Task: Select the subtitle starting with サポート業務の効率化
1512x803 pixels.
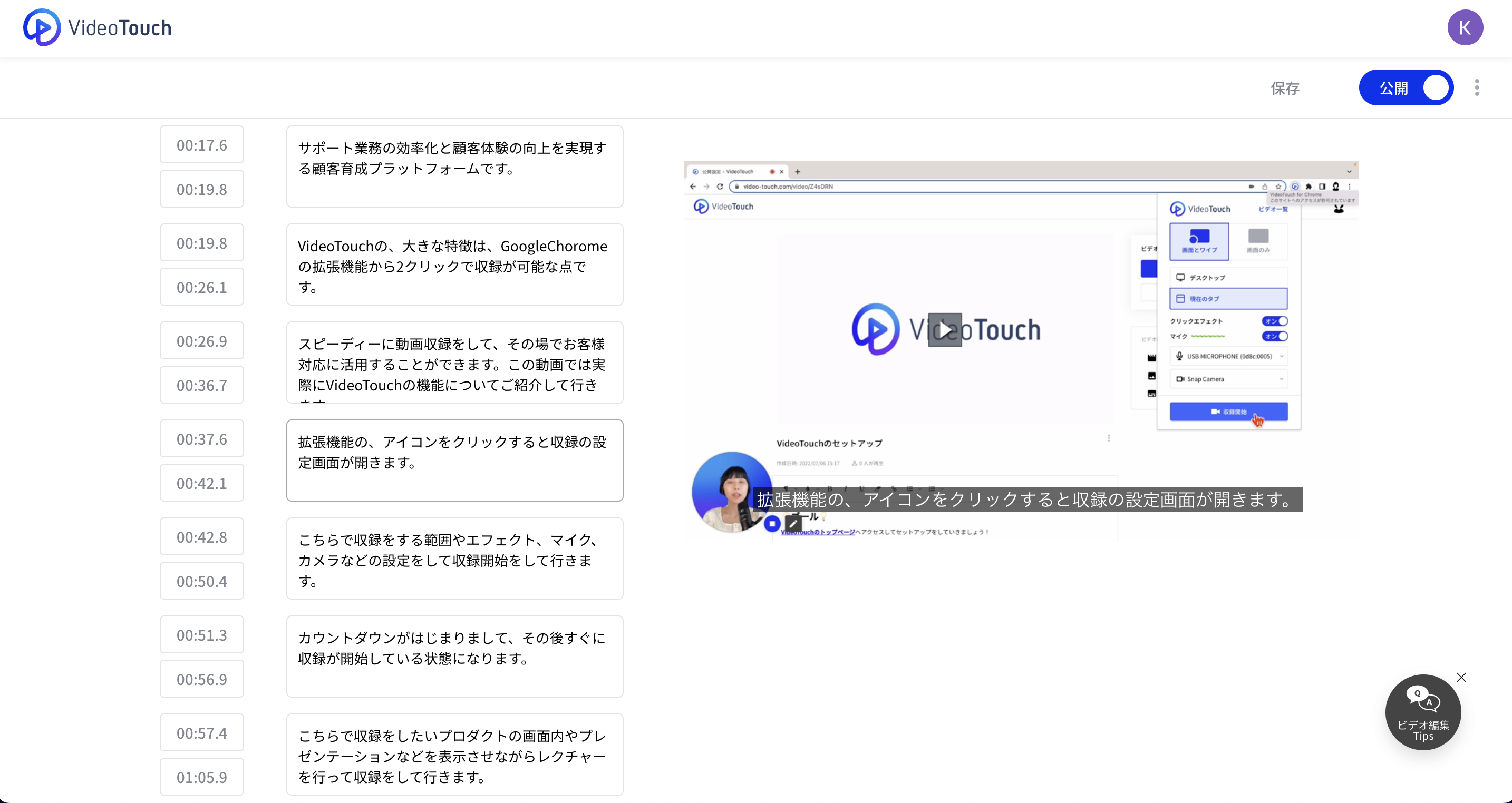Action: [455, 167]
